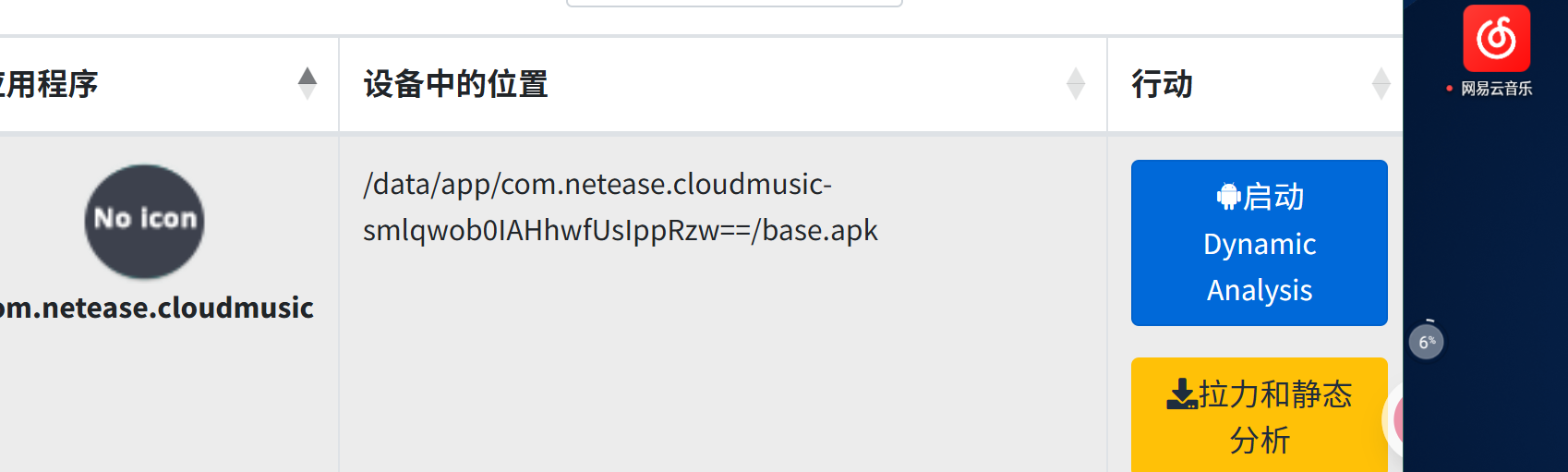The image size is (1568, 472).
Task: Click the /data/app base.apk path text
Action: pos(621,207)
